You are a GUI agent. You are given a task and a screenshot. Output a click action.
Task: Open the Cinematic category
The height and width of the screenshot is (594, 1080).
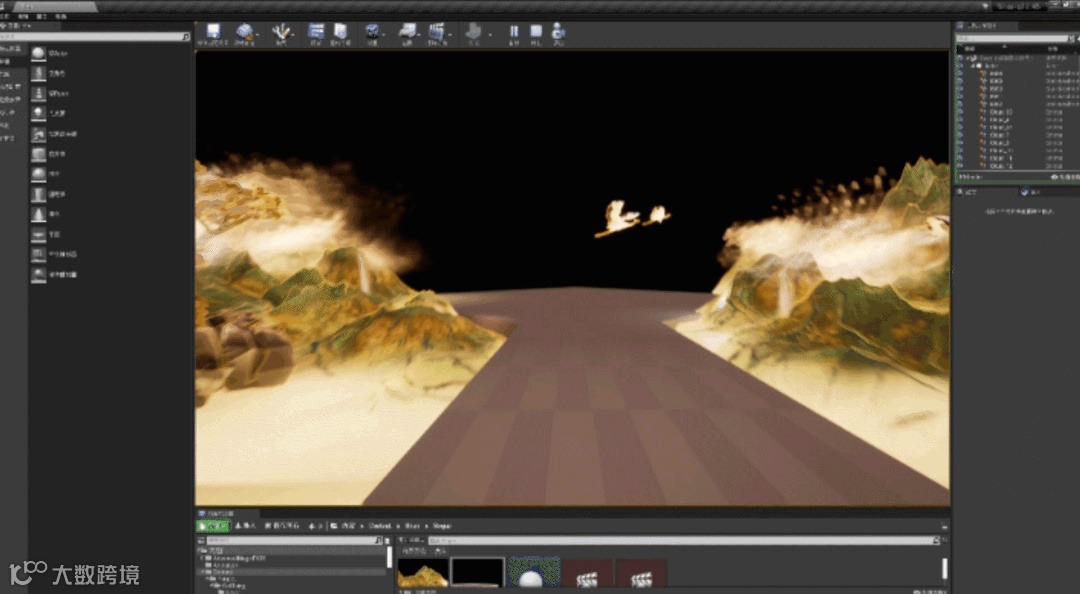click(12, 87)
